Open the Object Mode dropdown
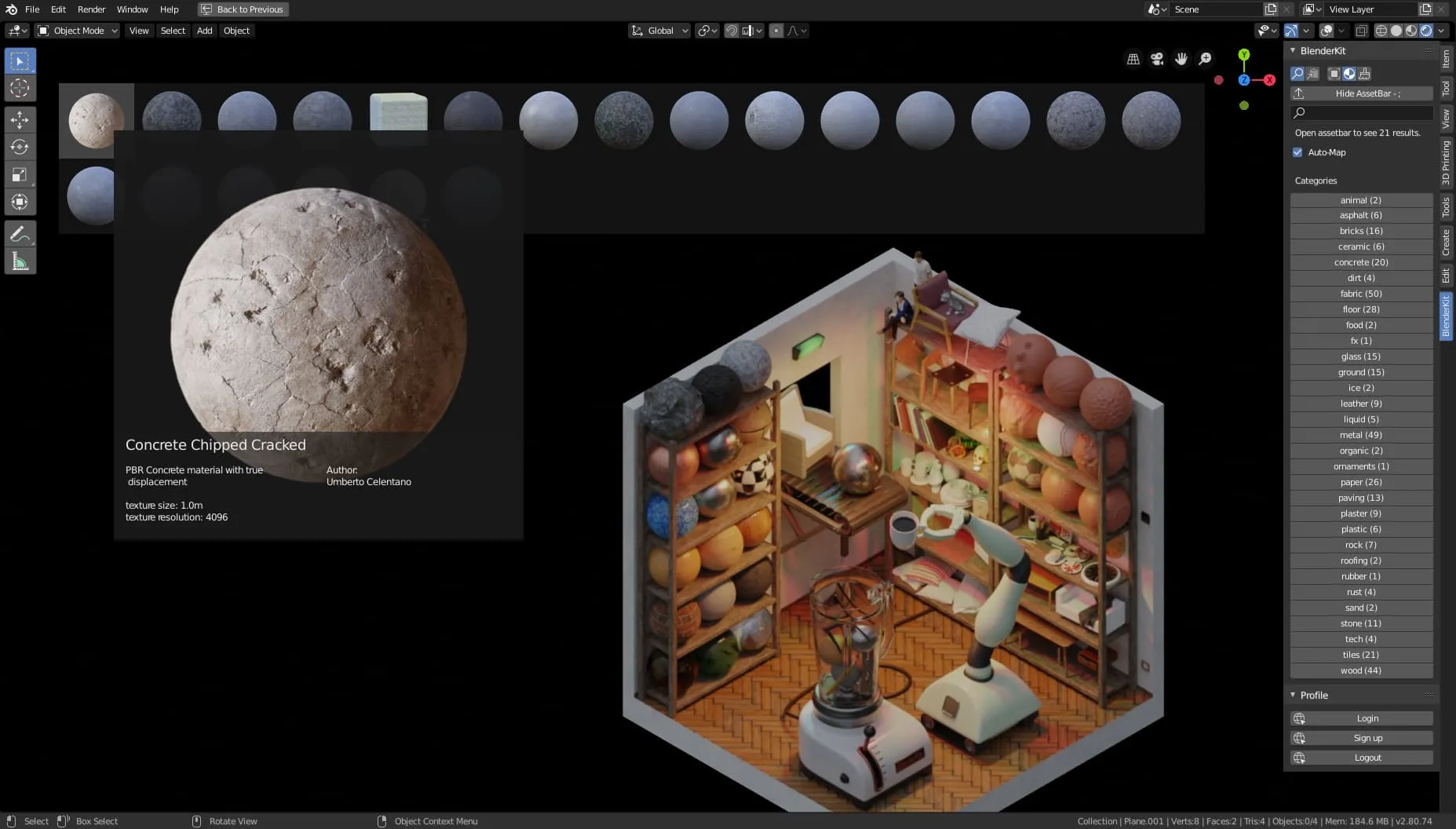 pos(76,31)
